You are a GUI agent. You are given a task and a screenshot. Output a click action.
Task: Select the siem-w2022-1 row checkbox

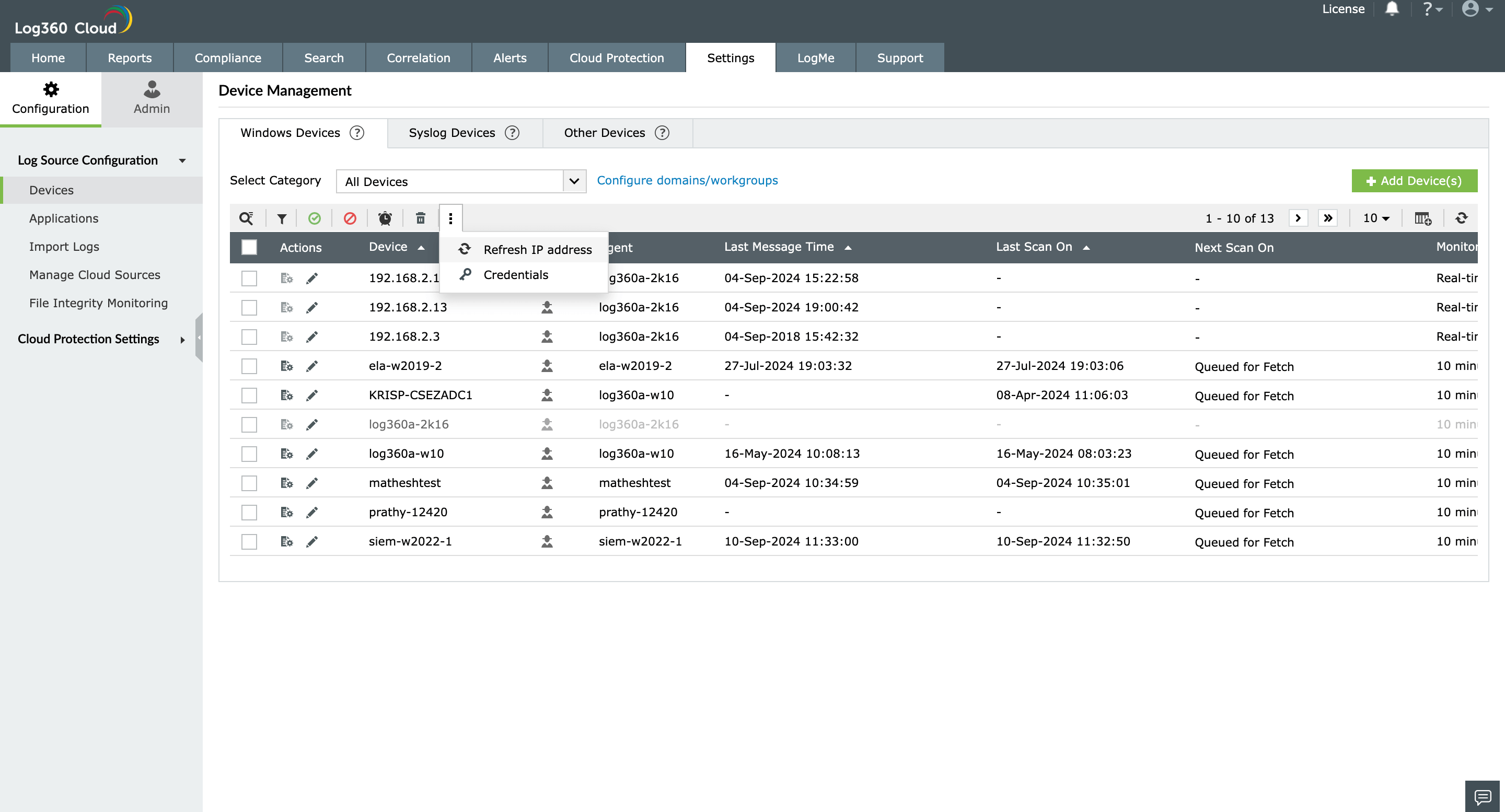249,541
